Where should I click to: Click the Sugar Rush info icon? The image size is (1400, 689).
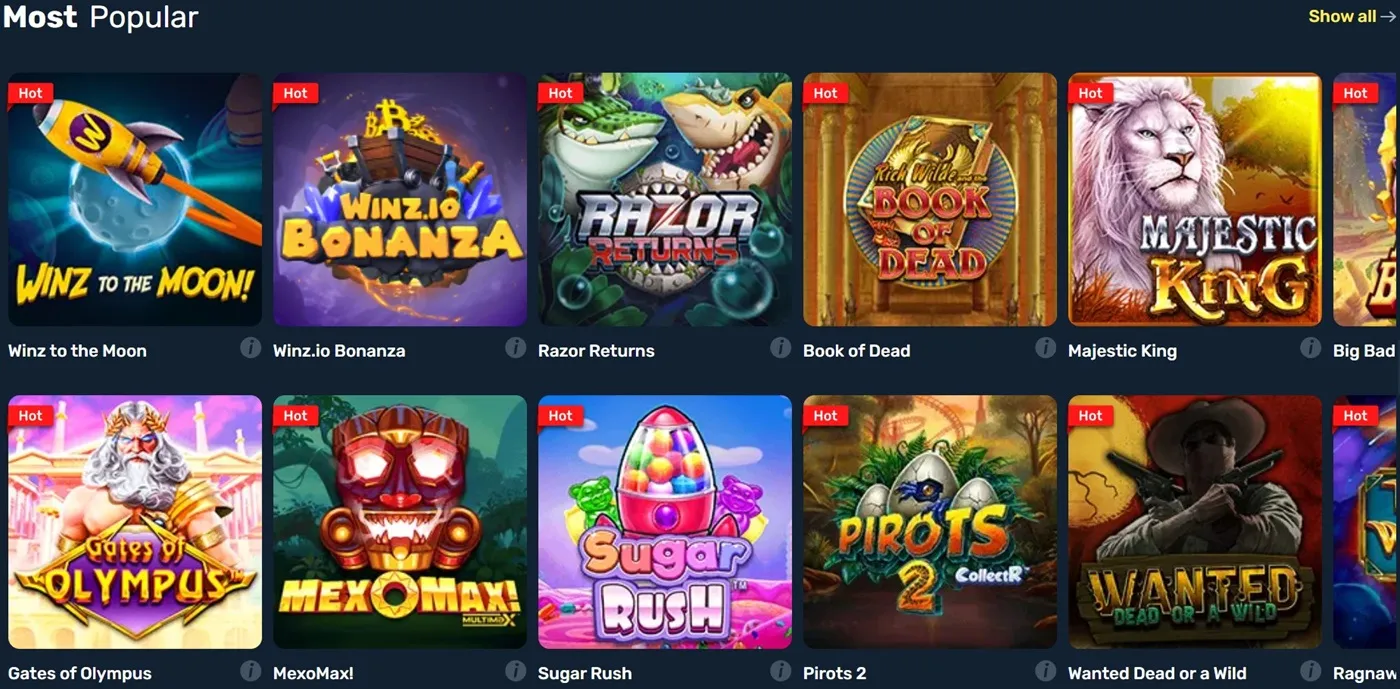[x=780, y=671]
